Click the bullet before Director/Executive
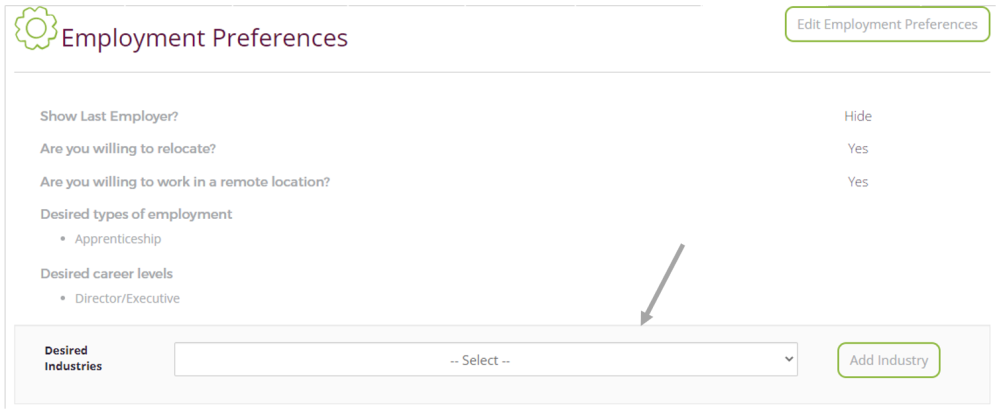999x410 pixels. click(x=62, y=298)
